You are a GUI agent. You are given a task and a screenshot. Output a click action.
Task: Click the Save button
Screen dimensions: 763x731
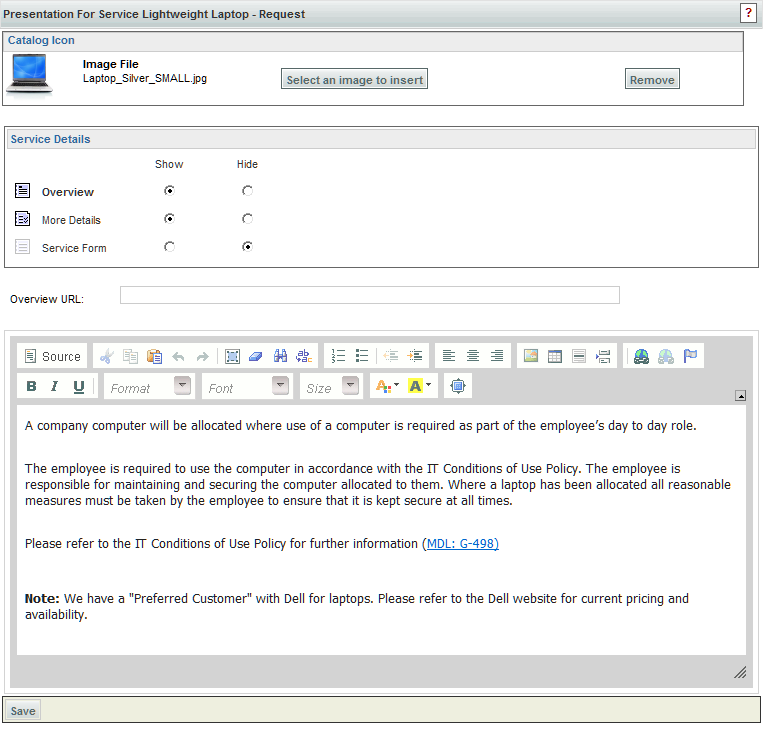pos(23,711)
